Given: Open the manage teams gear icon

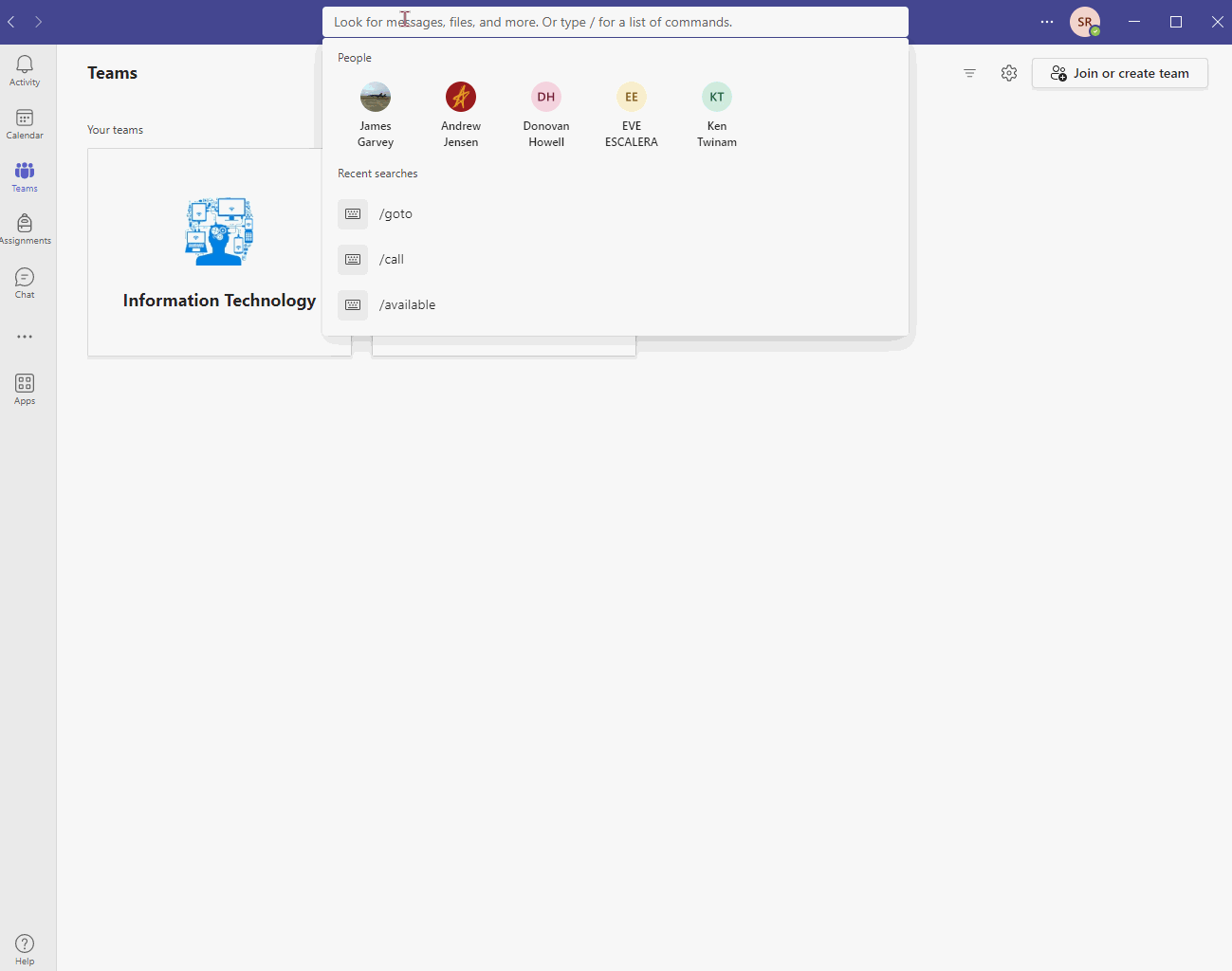Looking at the screenshot, I should click(1009, 73).
